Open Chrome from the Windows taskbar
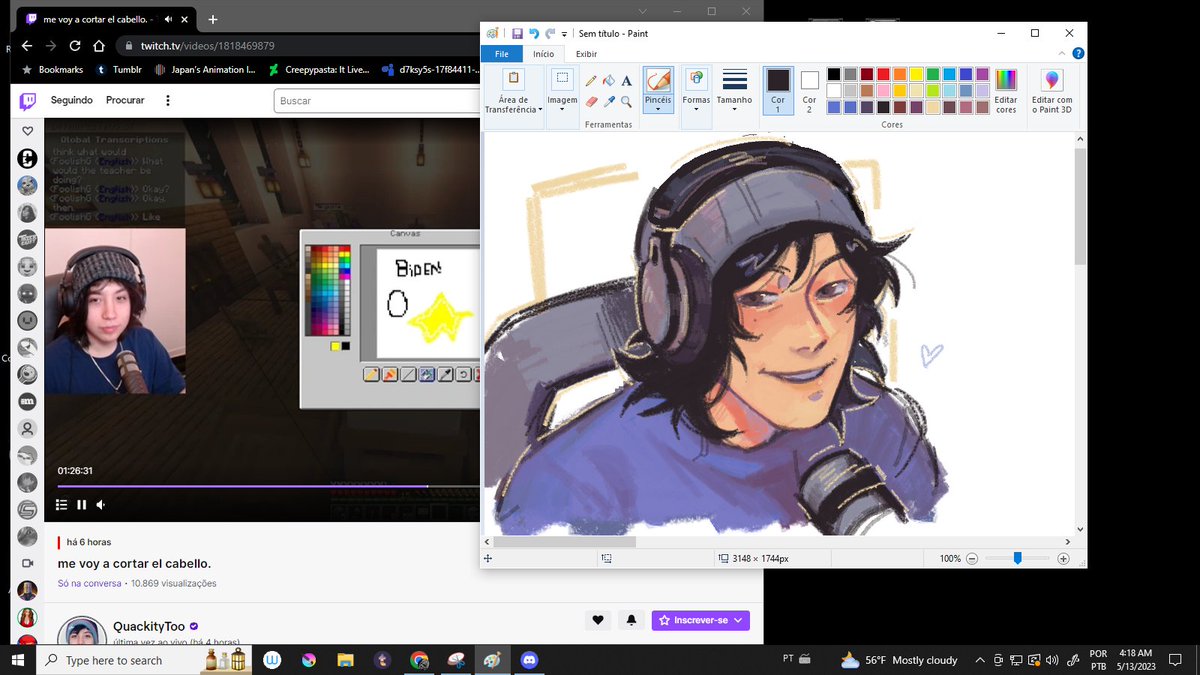 419,660
